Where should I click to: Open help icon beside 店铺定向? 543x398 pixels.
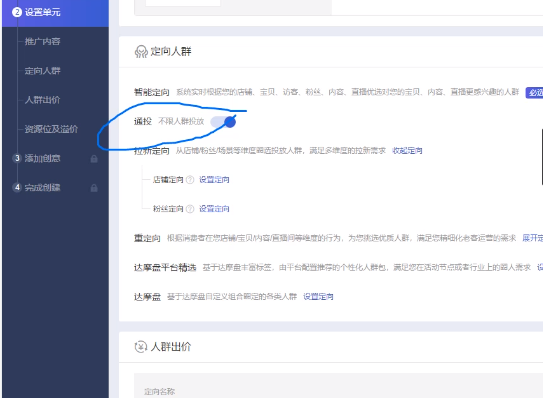[190, 180]
